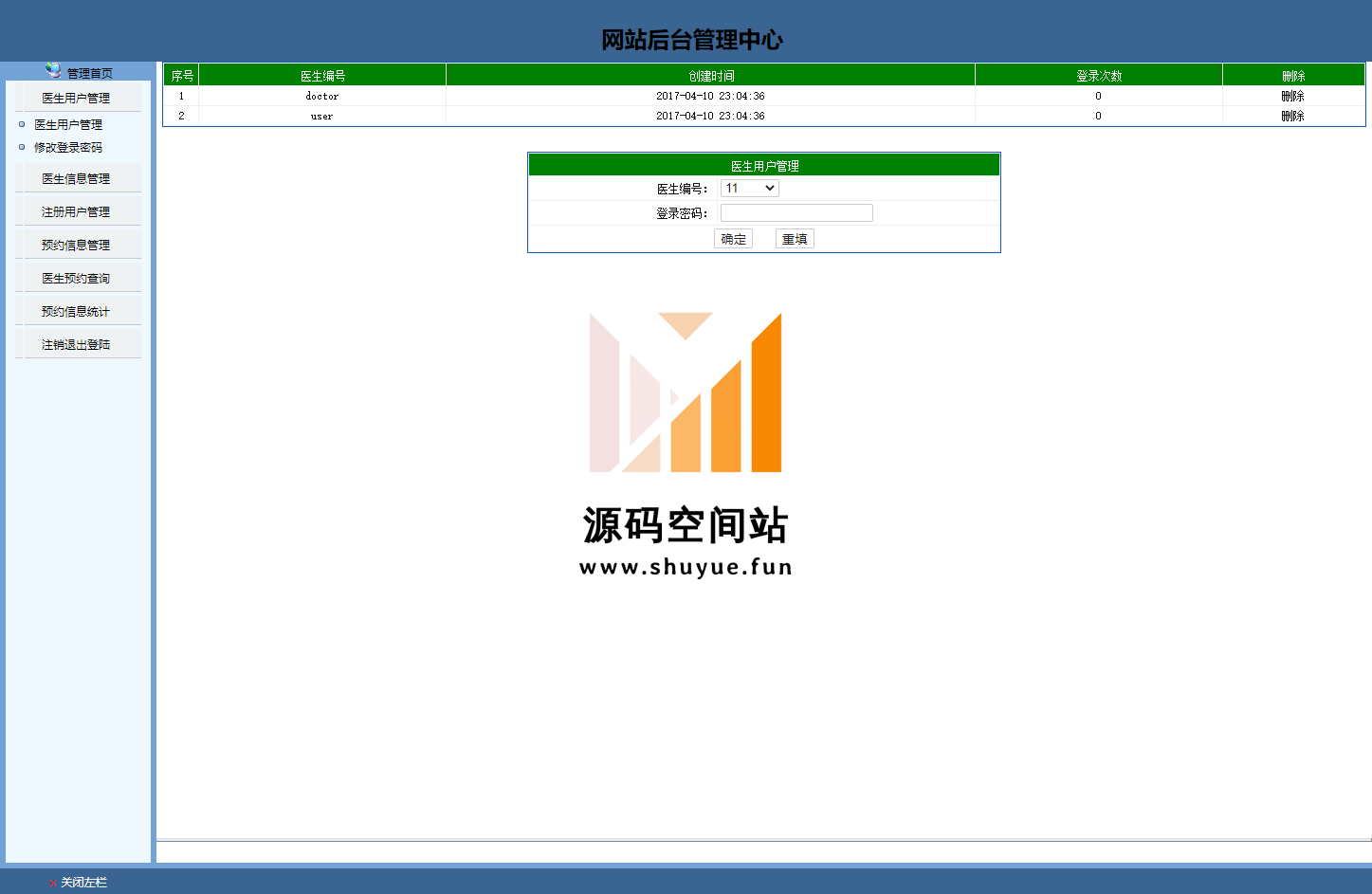Open the 管理首页 link
The height and width of the screenshot is (894, 1372).
tap(89, 73)
